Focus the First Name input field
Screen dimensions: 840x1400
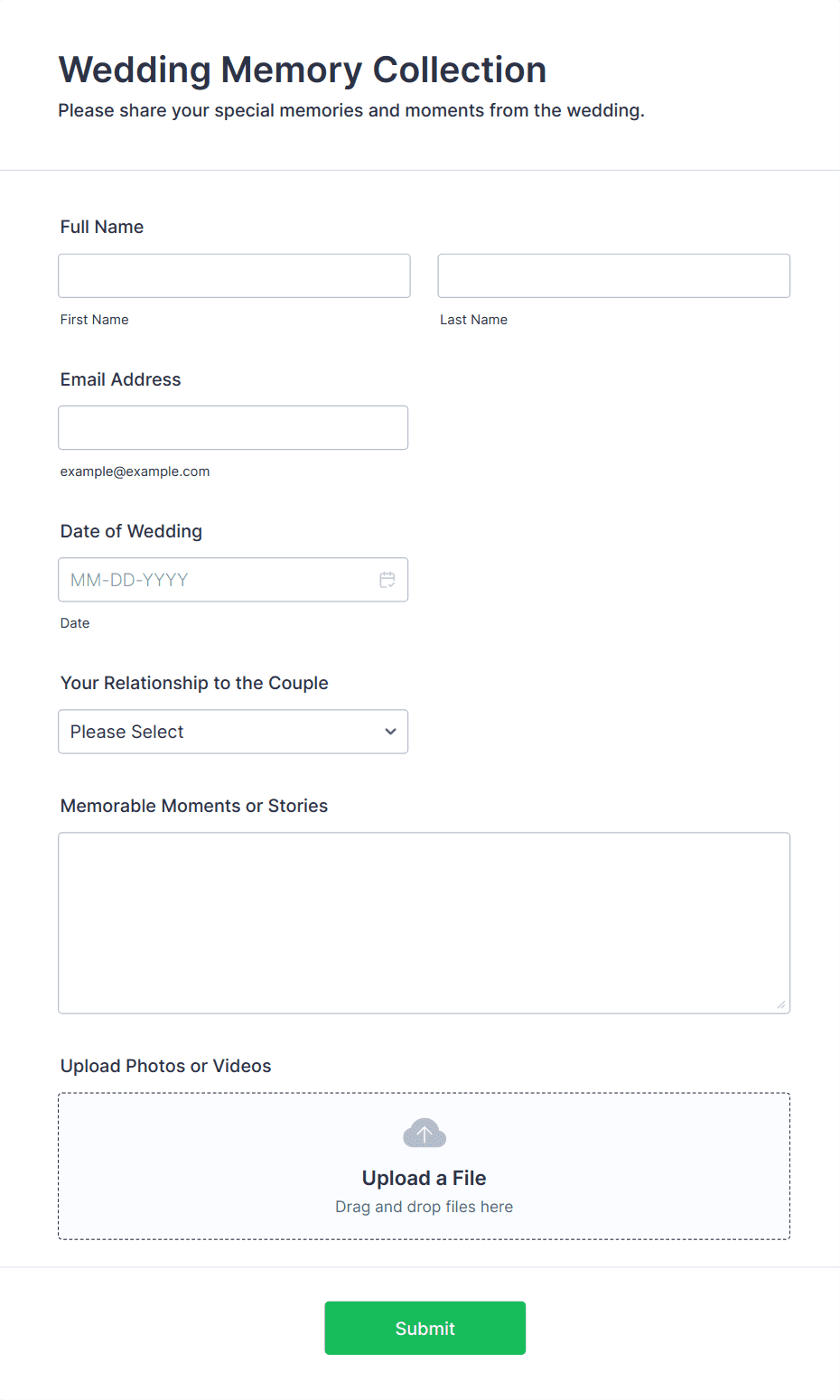tap(234, 275)
